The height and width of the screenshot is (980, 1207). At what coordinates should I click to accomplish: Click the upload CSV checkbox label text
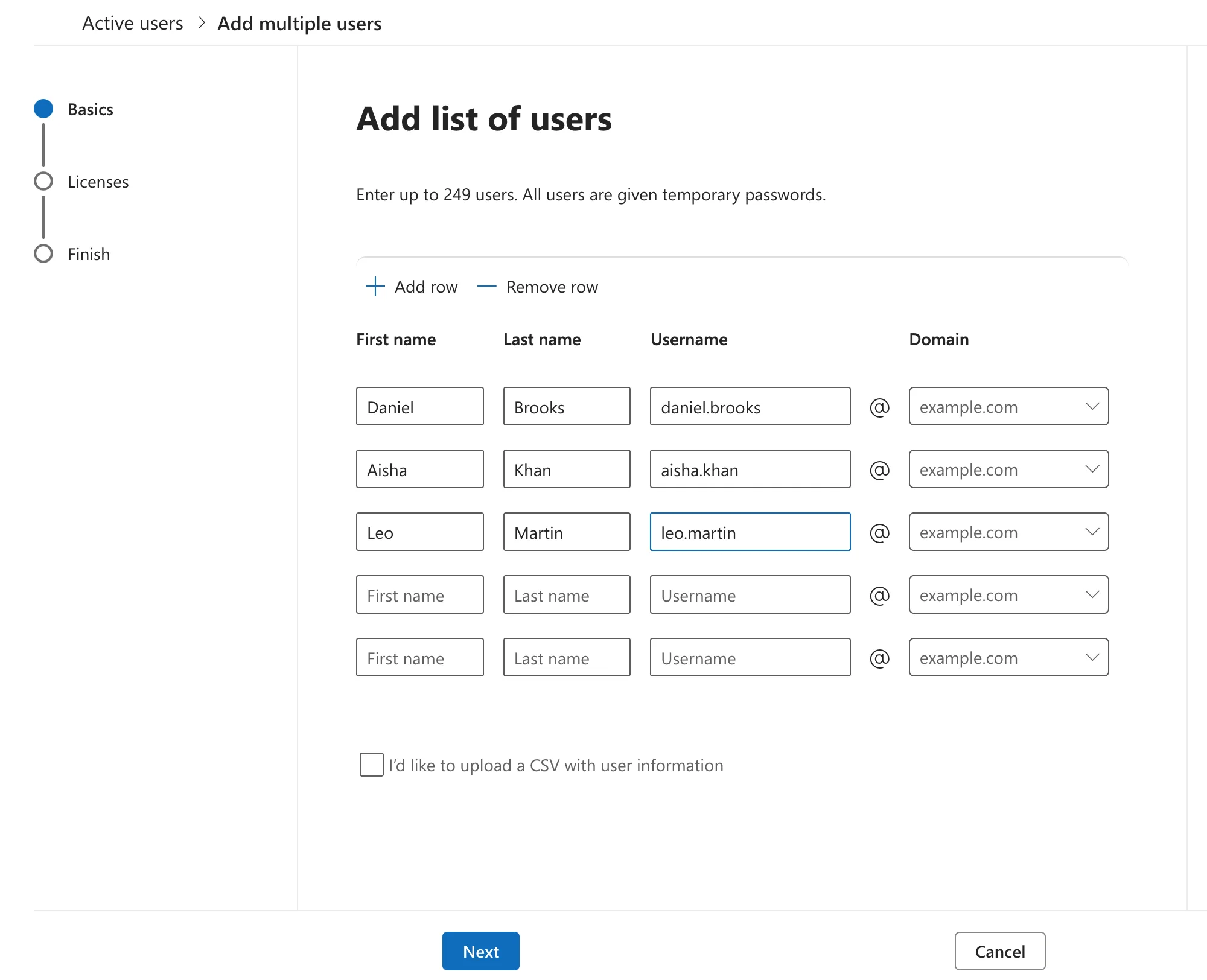(x=556, y=765)
